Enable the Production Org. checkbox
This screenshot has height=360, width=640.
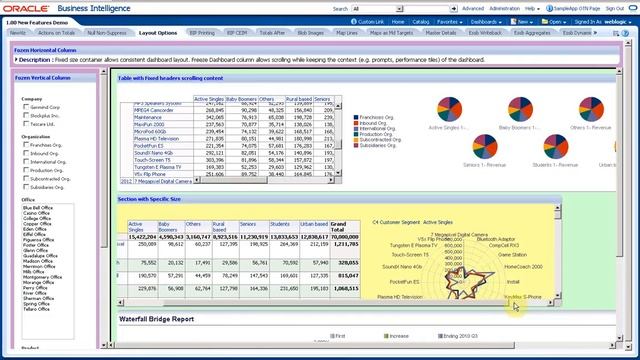click(x=26, y=170)
